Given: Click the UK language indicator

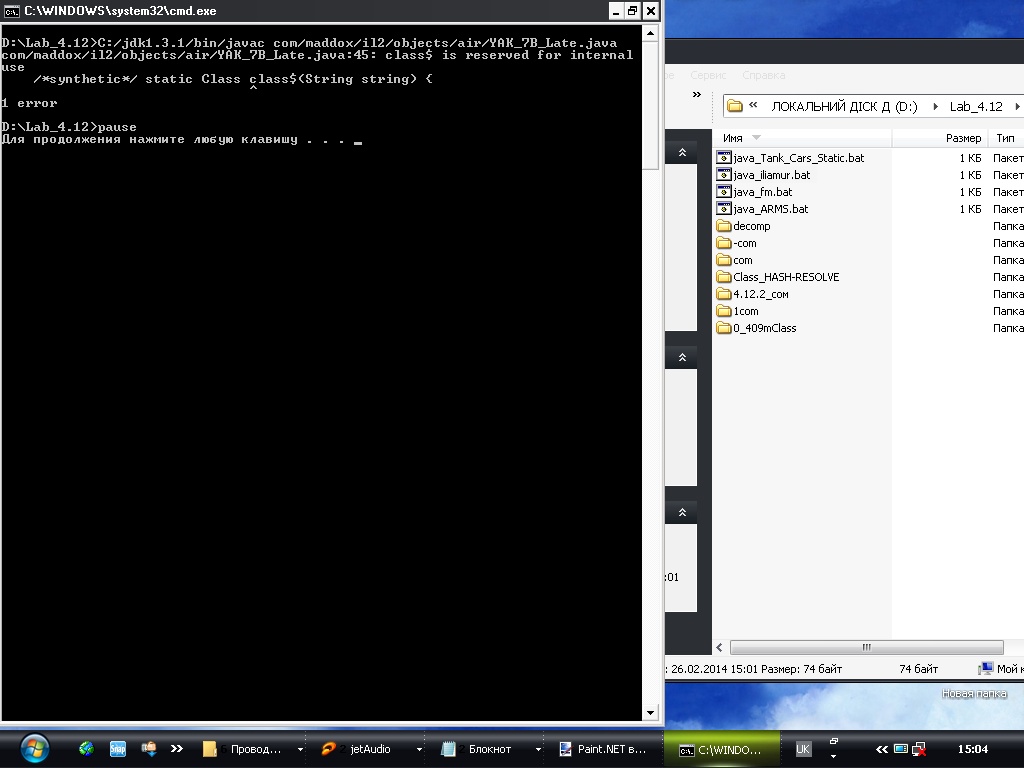Looking at the screenshot, I should [803, 749].
